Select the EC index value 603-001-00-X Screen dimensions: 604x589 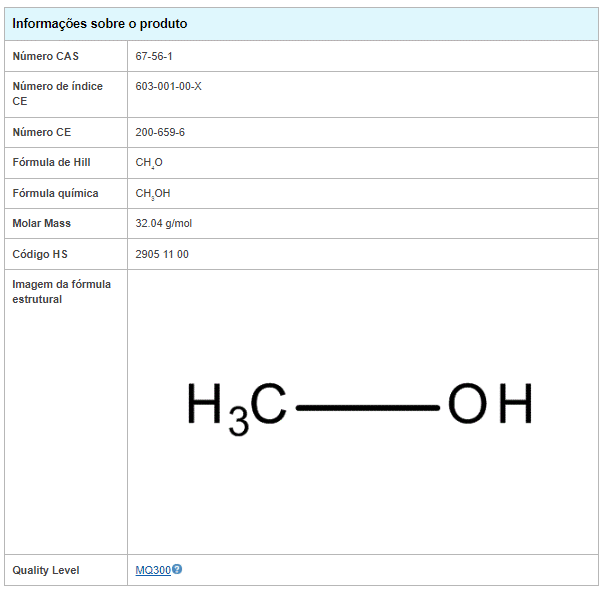point(168,86)
